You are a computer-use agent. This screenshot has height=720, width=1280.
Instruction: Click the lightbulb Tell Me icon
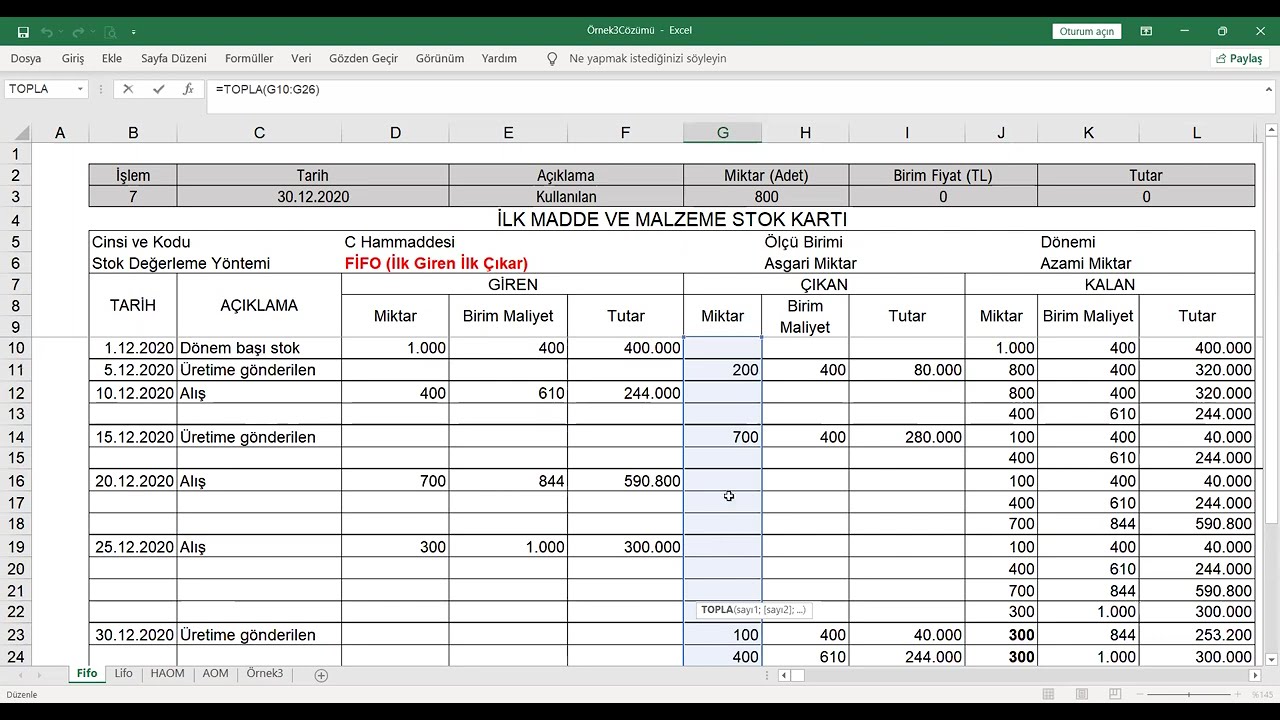click(552, 59)
